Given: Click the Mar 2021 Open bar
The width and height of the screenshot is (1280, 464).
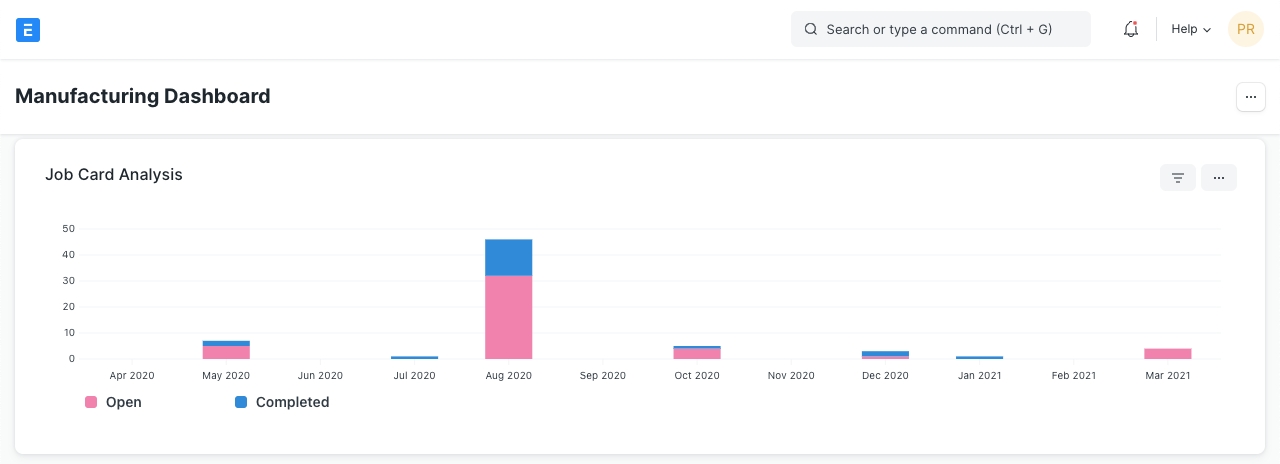Looking at the screenshot, I should [1167, 353].
